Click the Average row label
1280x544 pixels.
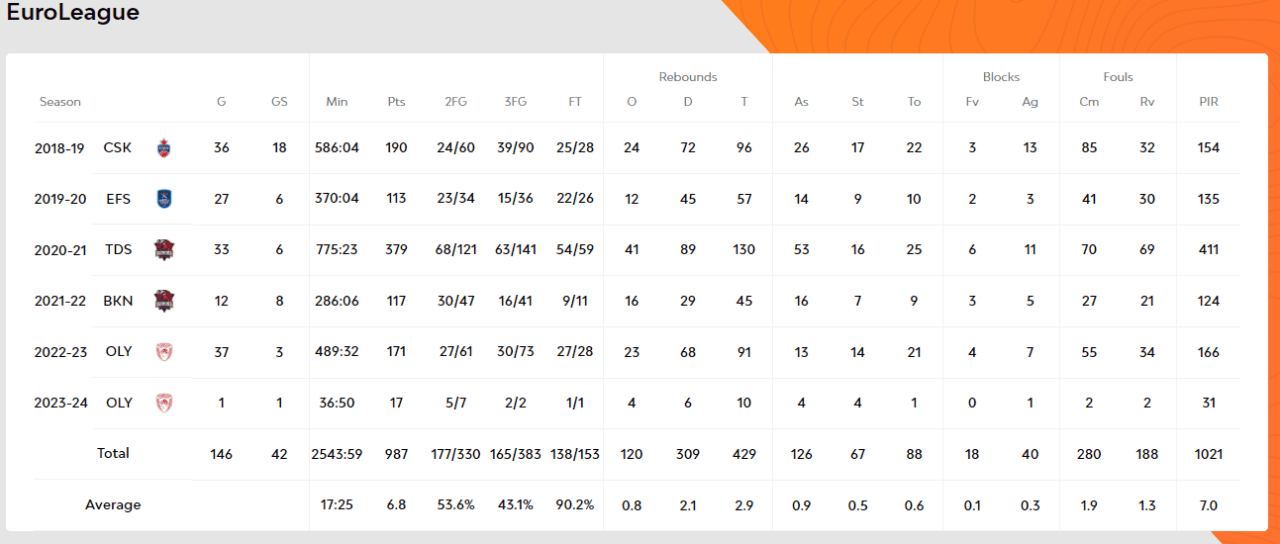113,505
